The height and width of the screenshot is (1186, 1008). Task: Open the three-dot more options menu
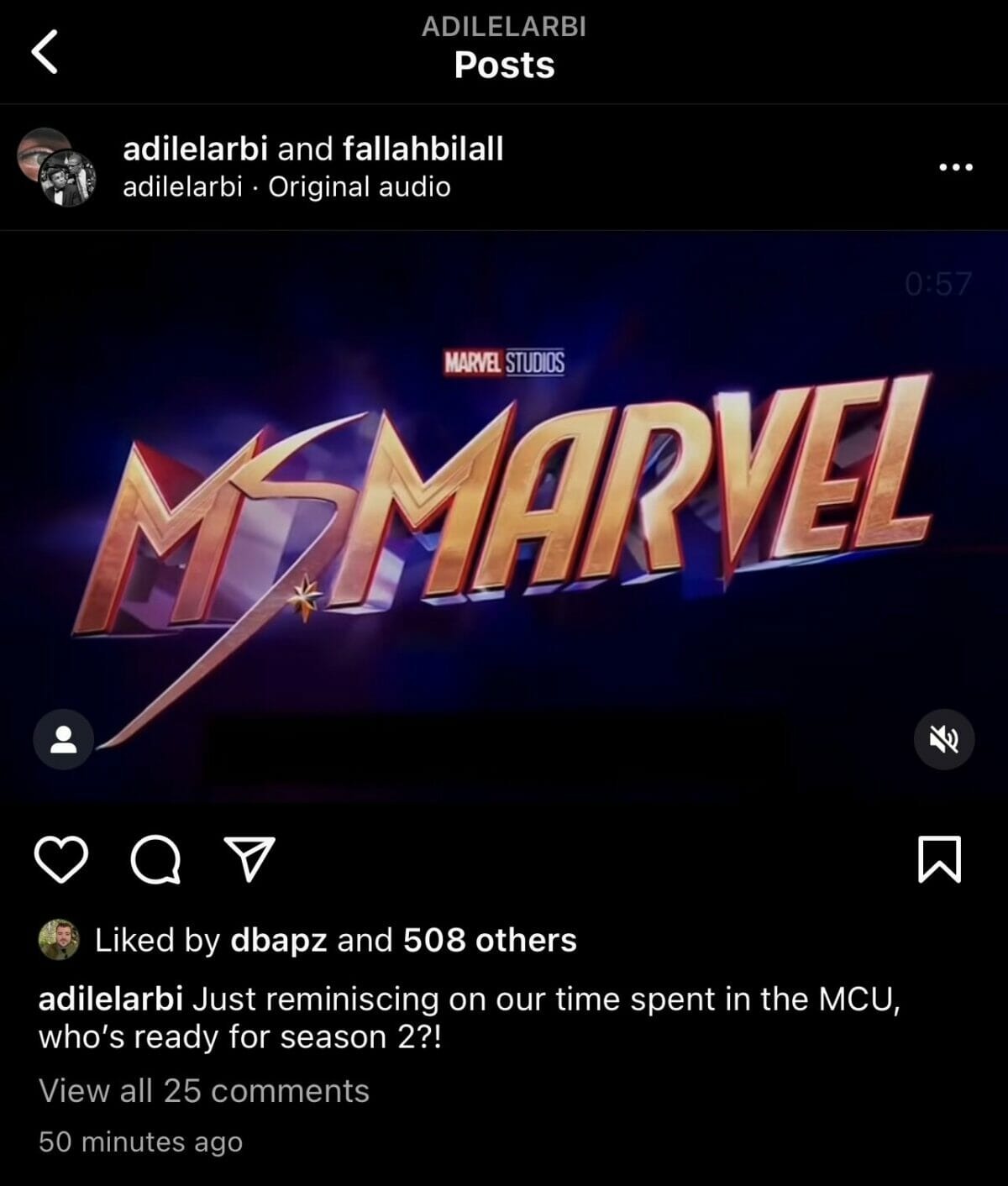(956, 167)
